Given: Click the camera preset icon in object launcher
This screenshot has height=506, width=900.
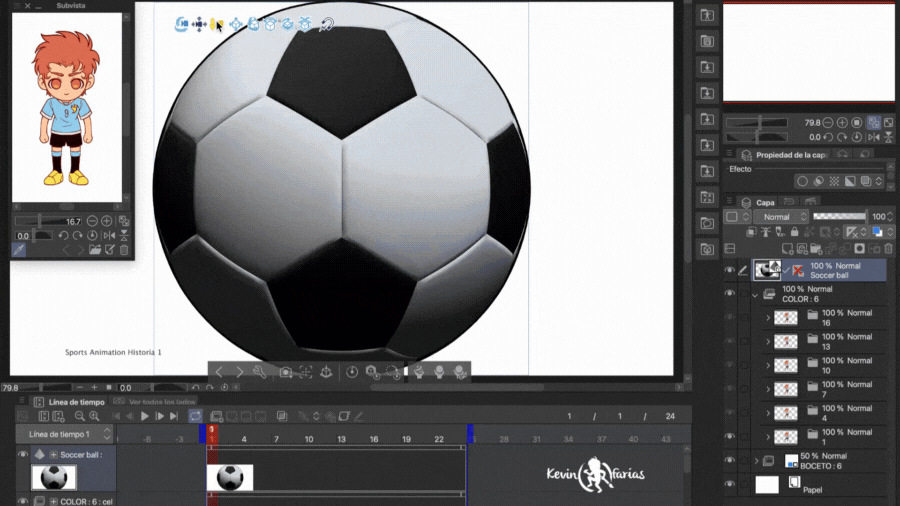Looking at the screenshot, I should click(285, 372).
